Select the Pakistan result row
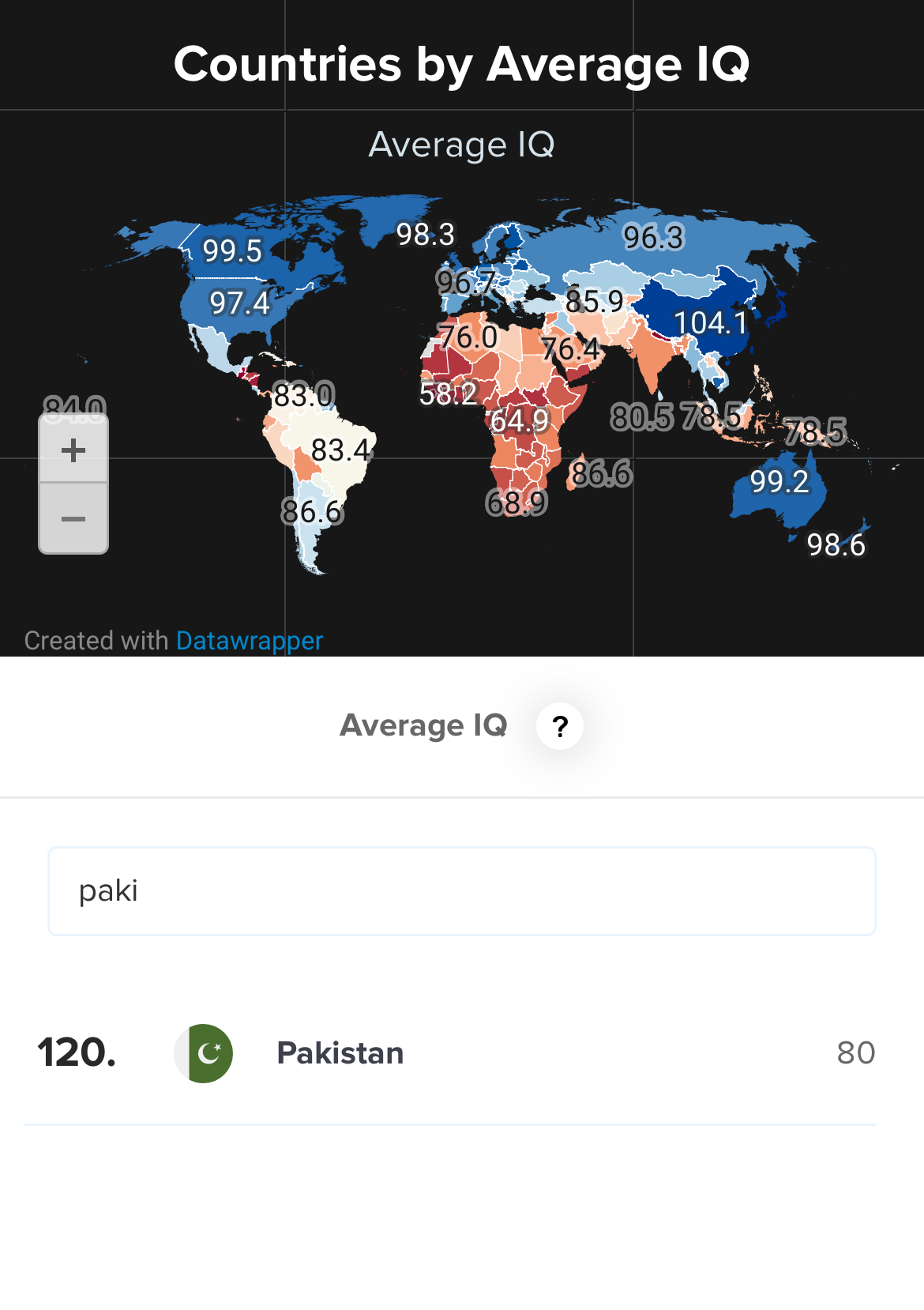 pyautogui.click(x=450, y=1053)
